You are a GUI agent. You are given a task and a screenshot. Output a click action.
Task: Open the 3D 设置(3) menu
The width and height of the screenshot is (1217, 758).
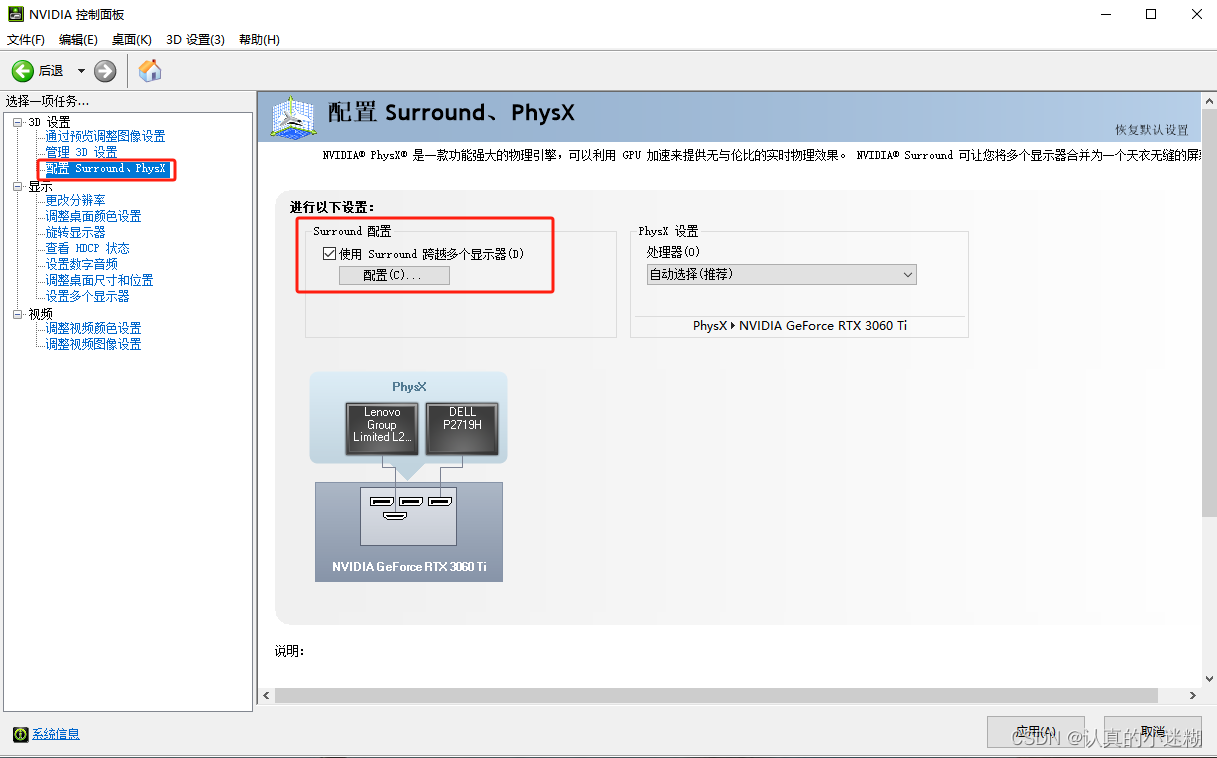tap(195, 40)
